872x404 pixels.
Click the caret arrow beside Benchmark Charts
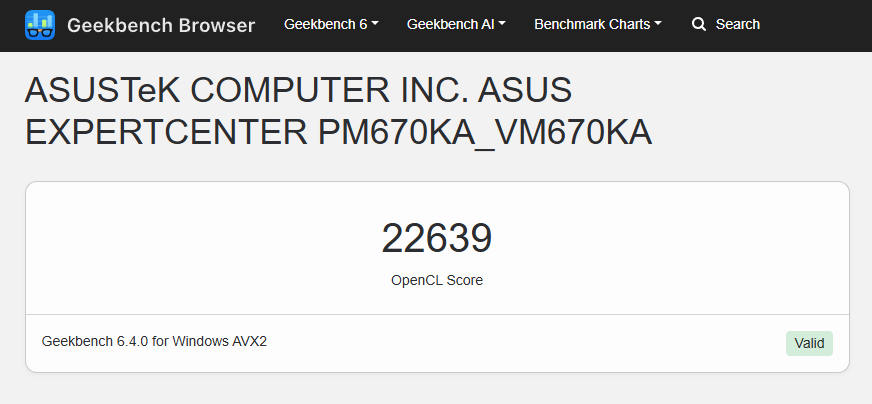click(x=658, y=24)
